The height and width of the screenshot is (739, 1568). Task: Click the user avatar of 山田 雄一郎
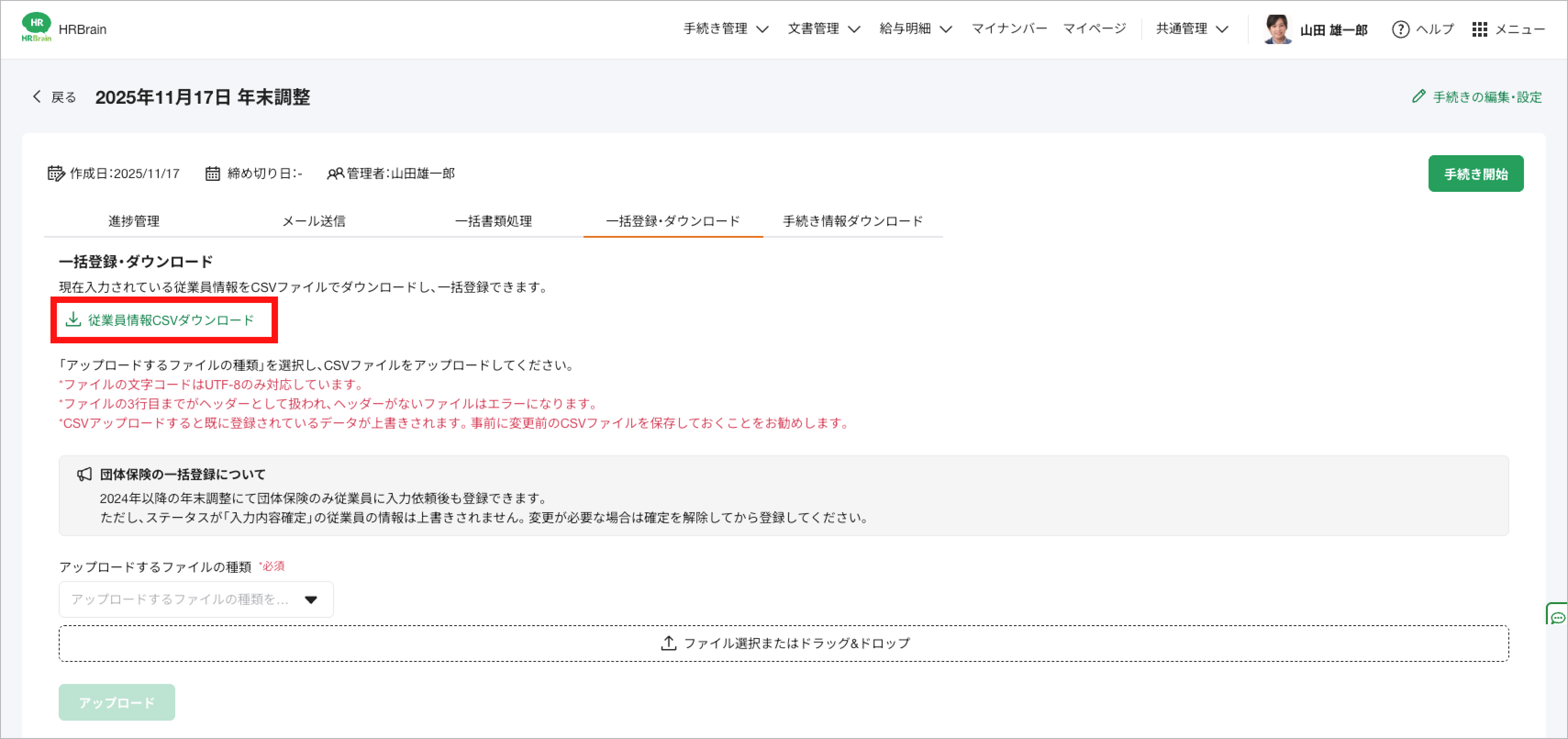pos(1277,29)
